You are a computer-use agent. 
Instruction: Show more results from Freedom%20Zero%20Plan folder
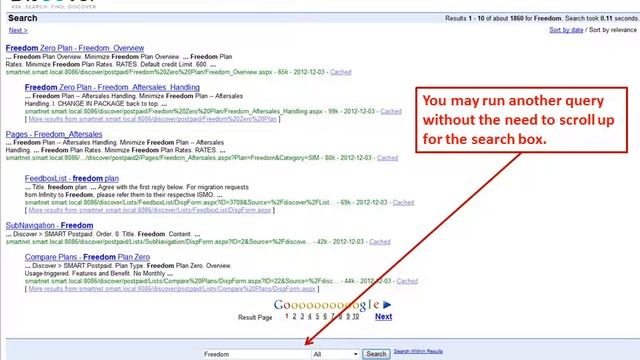click(153, 119)
